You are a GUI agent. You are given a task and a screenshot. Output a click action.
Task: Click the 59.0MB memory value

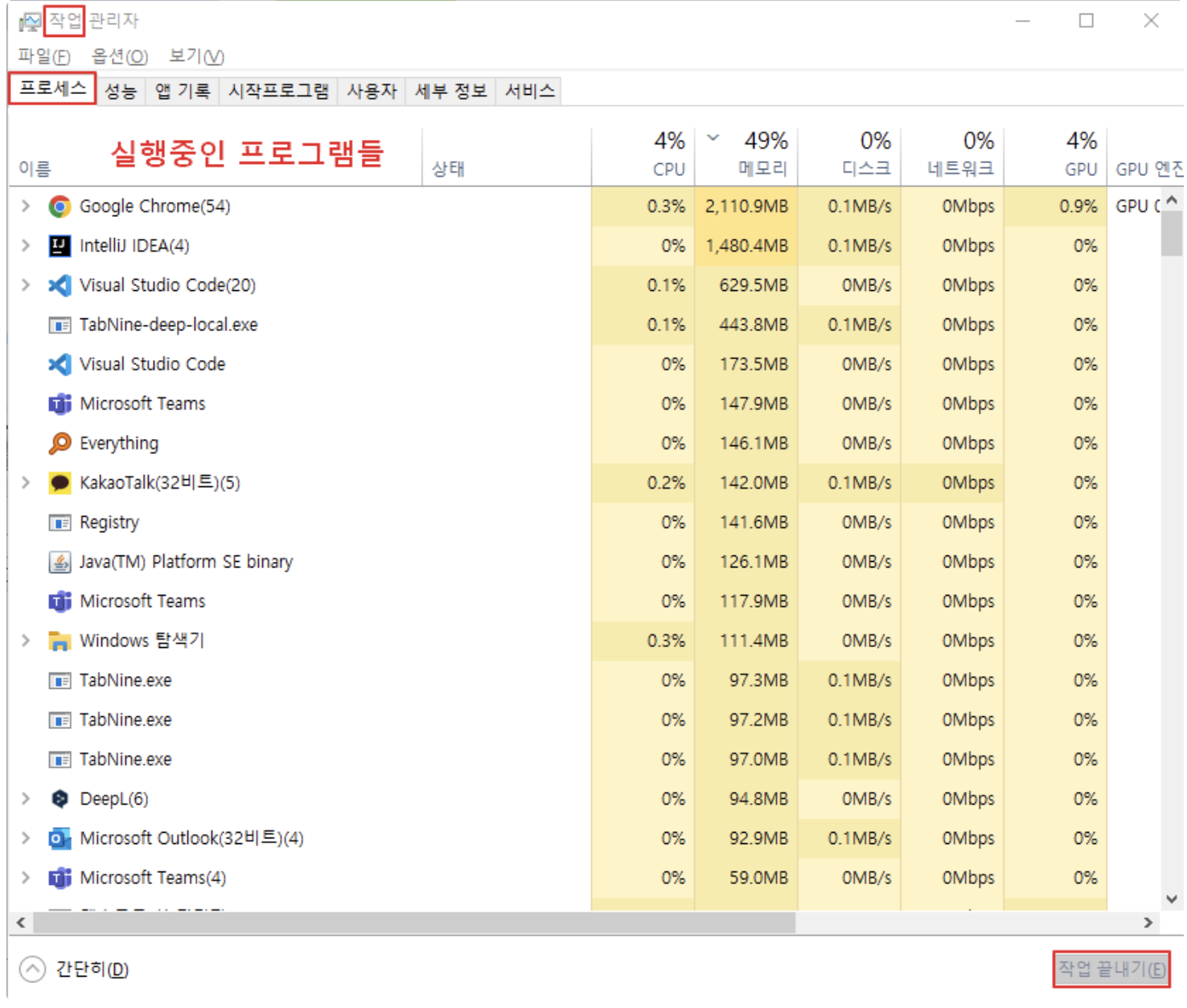(x=758, y=878)
